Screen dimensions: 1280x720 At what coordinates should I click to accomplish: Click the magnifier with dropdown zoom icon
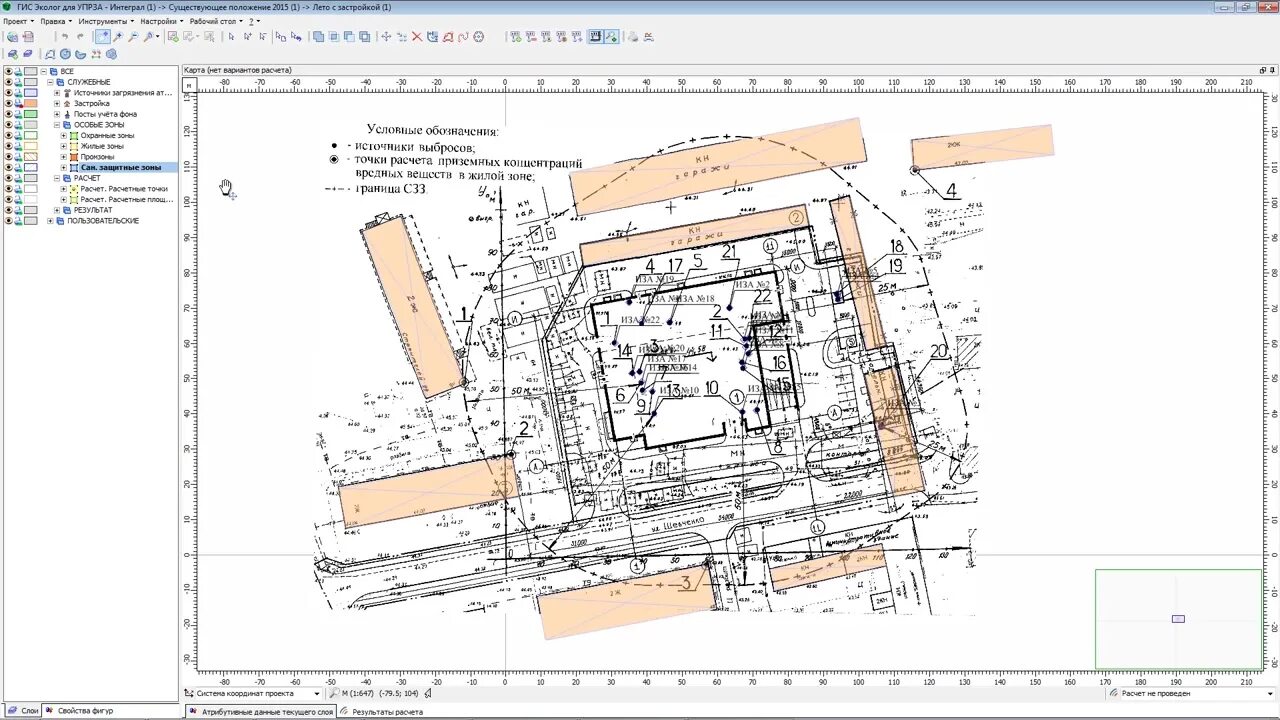151,36
